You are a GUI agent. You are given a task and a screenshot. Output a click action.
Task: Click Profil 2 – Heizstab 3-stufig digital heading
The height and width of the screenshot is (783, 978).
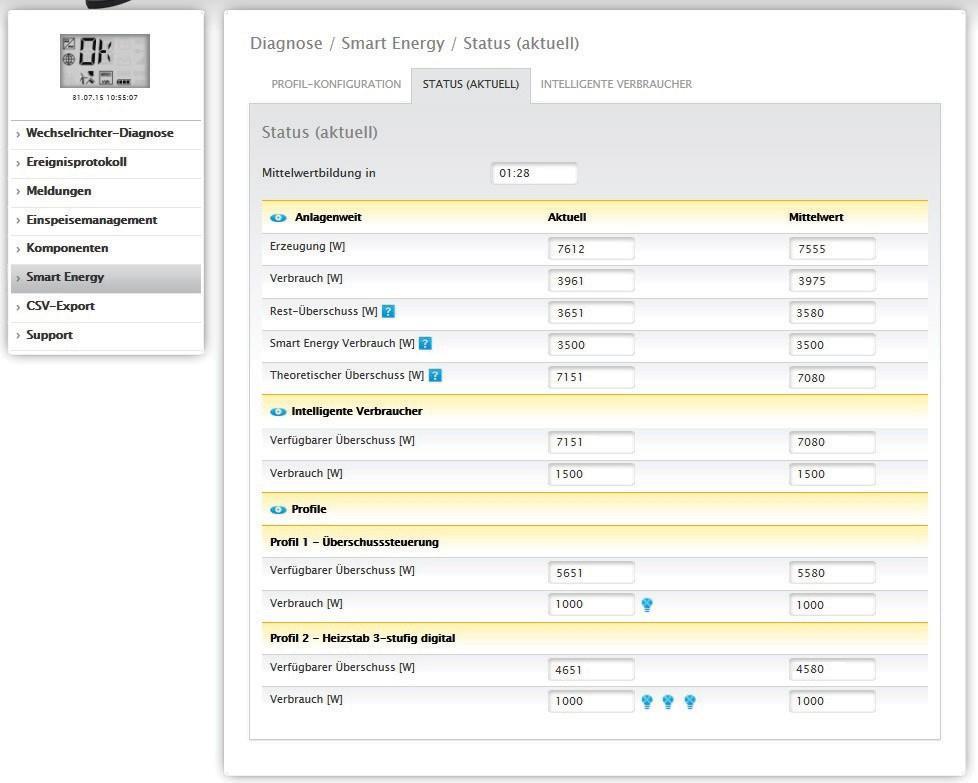pyautogui.click(x=362, y=638)
